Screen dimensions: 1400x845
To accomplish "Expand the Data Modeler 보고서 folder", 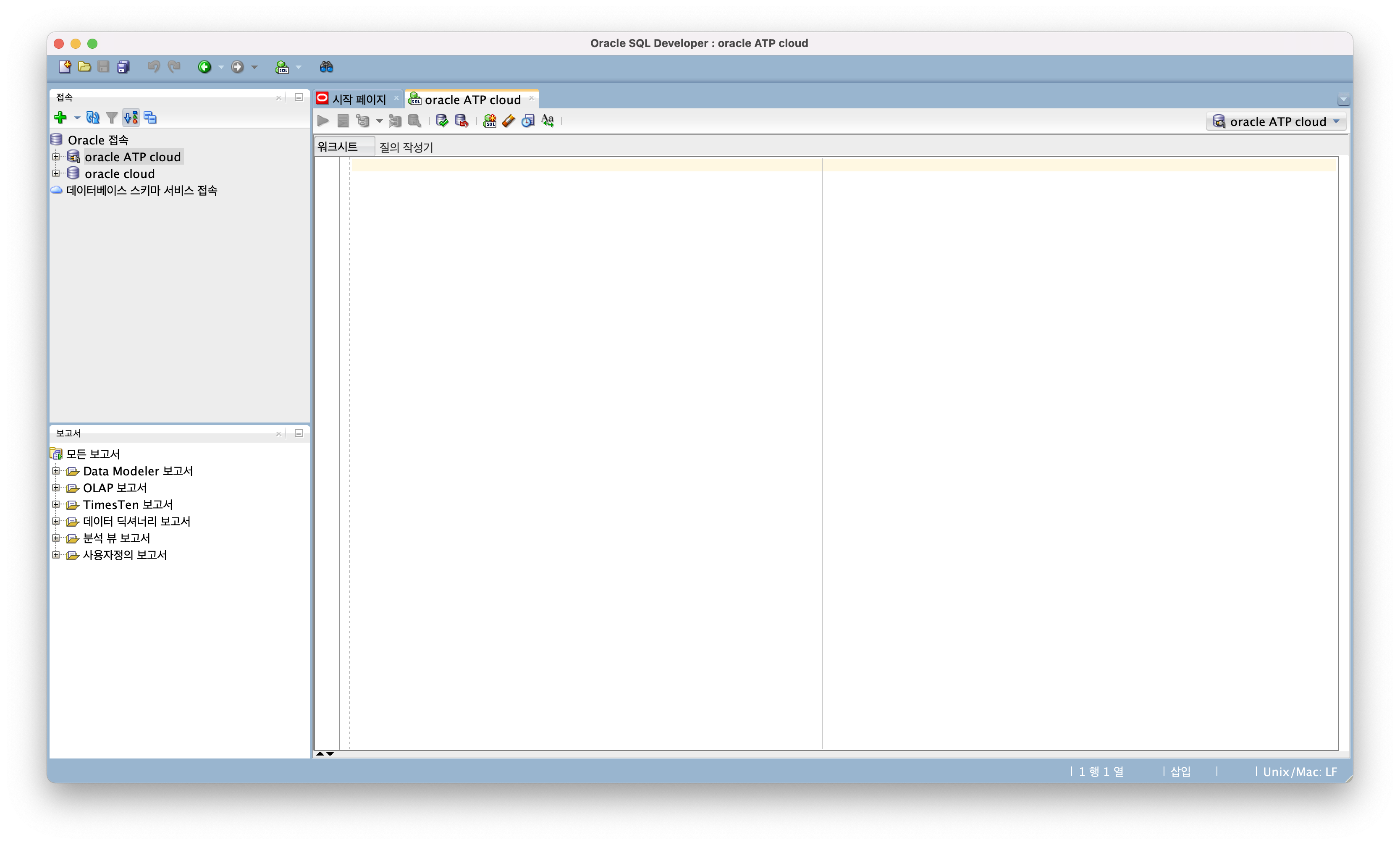I will pyautogui.click(x=56, y=471).
